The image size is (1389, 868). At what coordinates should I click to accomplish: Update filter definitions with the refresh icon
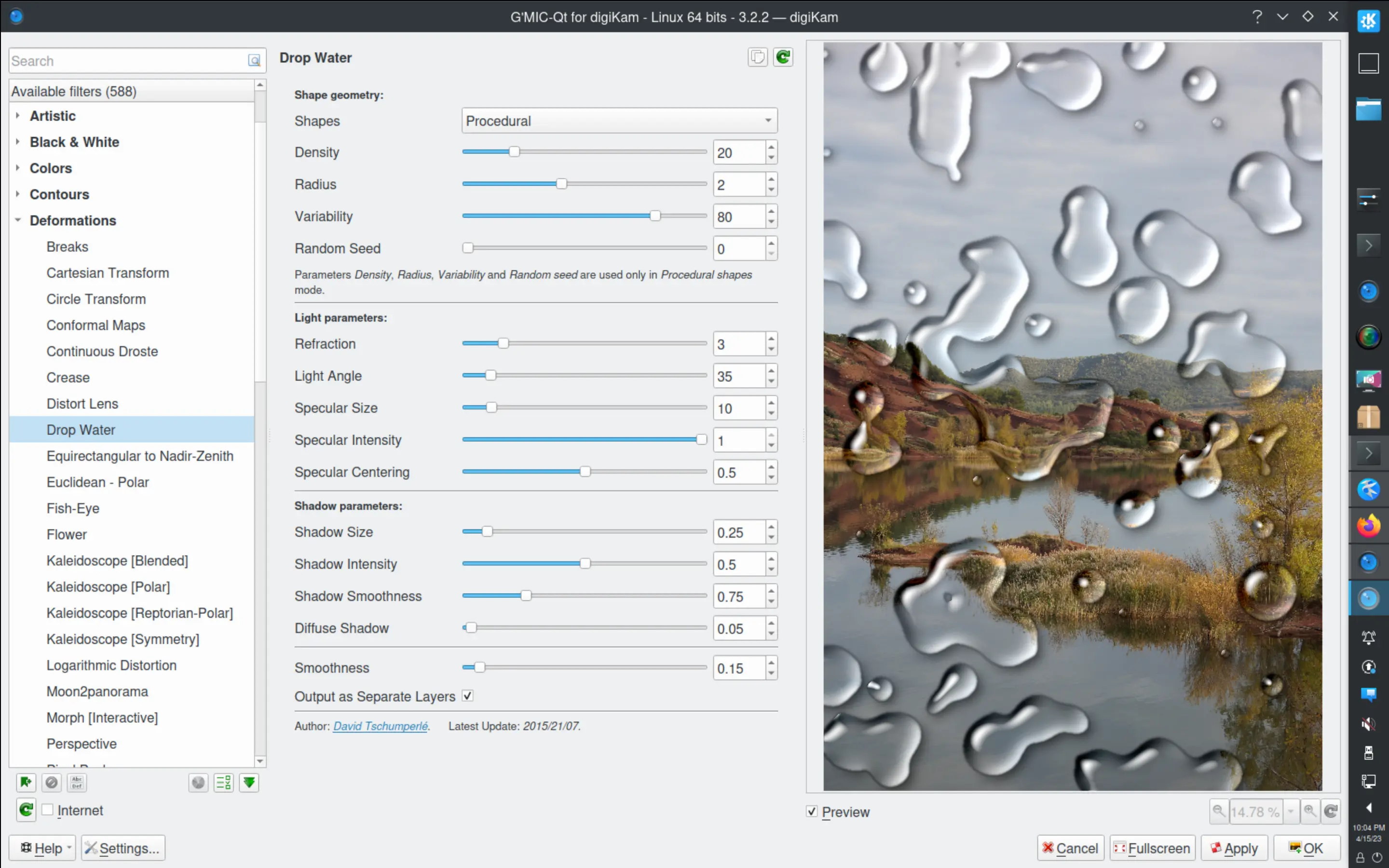(x=26, y=810)
